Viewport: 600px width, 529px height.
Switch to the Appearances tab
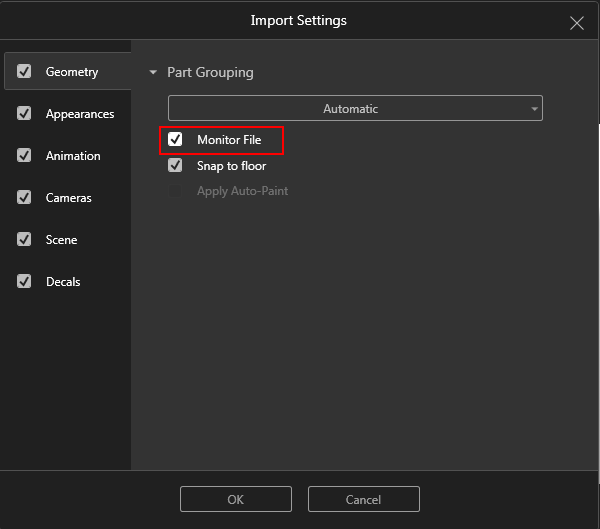click(x=80, y=114)
